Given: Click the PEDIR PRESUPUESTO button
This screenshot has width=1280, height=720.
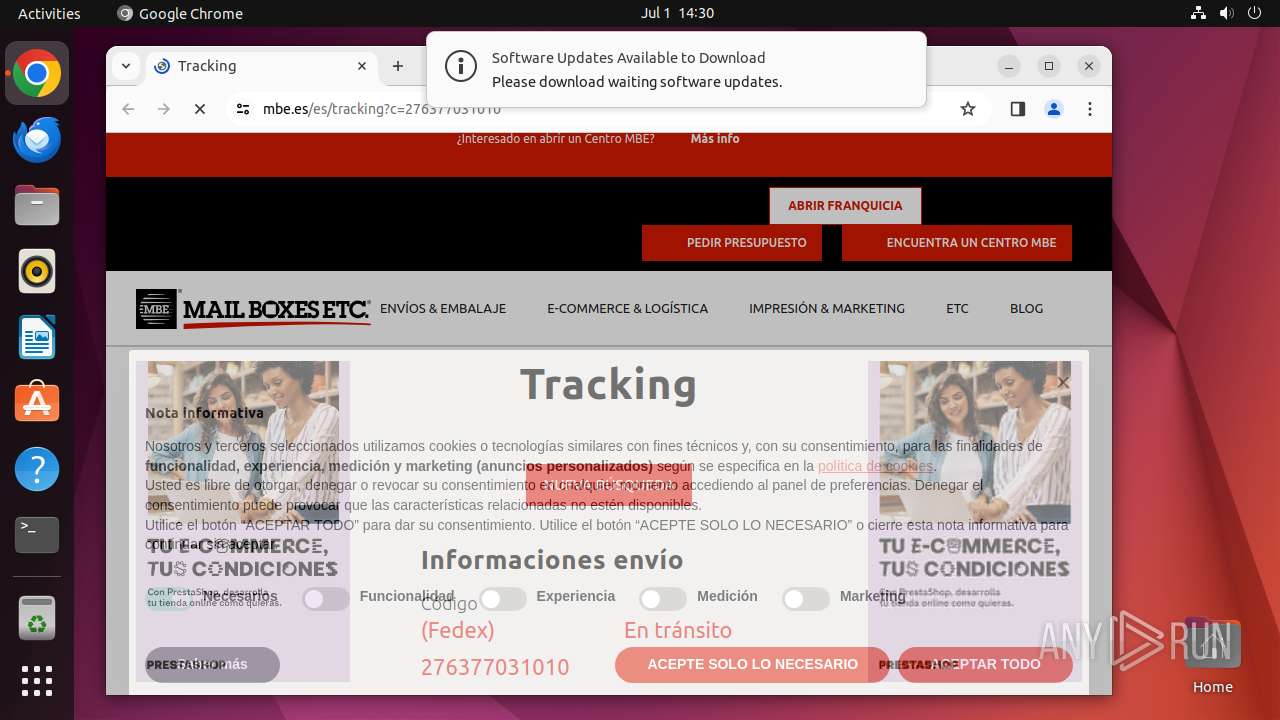Looking at the screenshot, I should pos(732,243).
